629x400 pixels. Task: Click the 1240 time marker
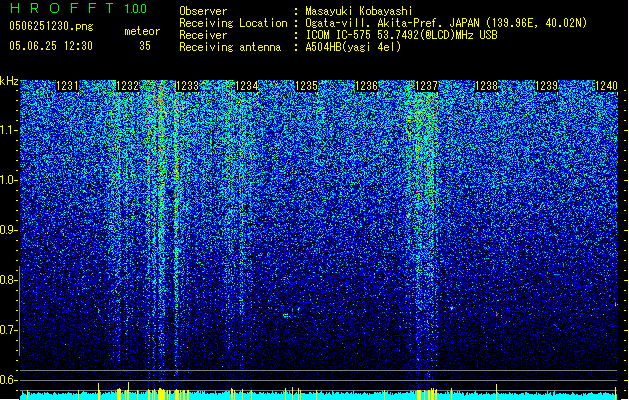pos(606,86)
